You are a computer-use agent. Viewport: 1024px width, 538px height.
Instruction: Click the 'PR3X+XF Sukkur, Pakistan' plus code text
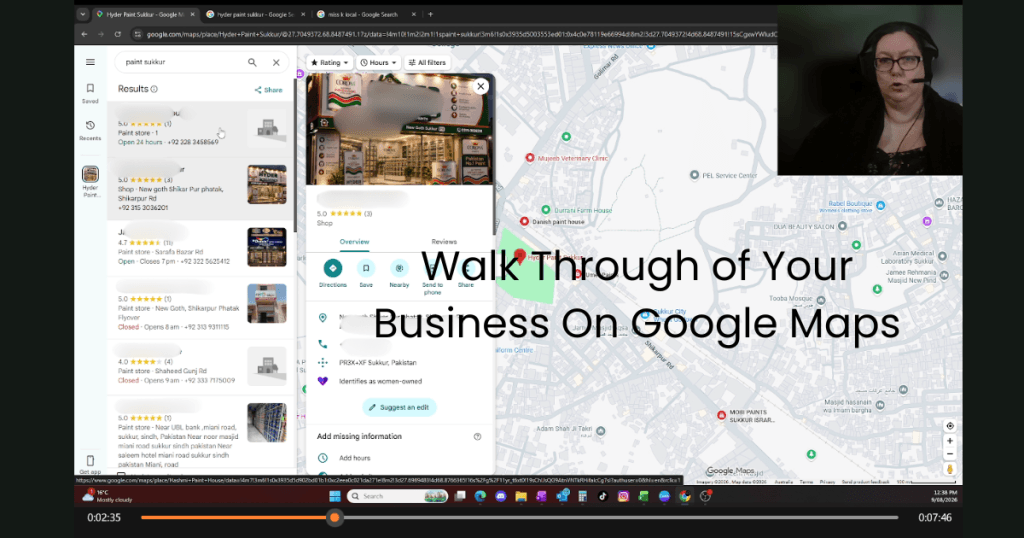click(x=377, y=362)
